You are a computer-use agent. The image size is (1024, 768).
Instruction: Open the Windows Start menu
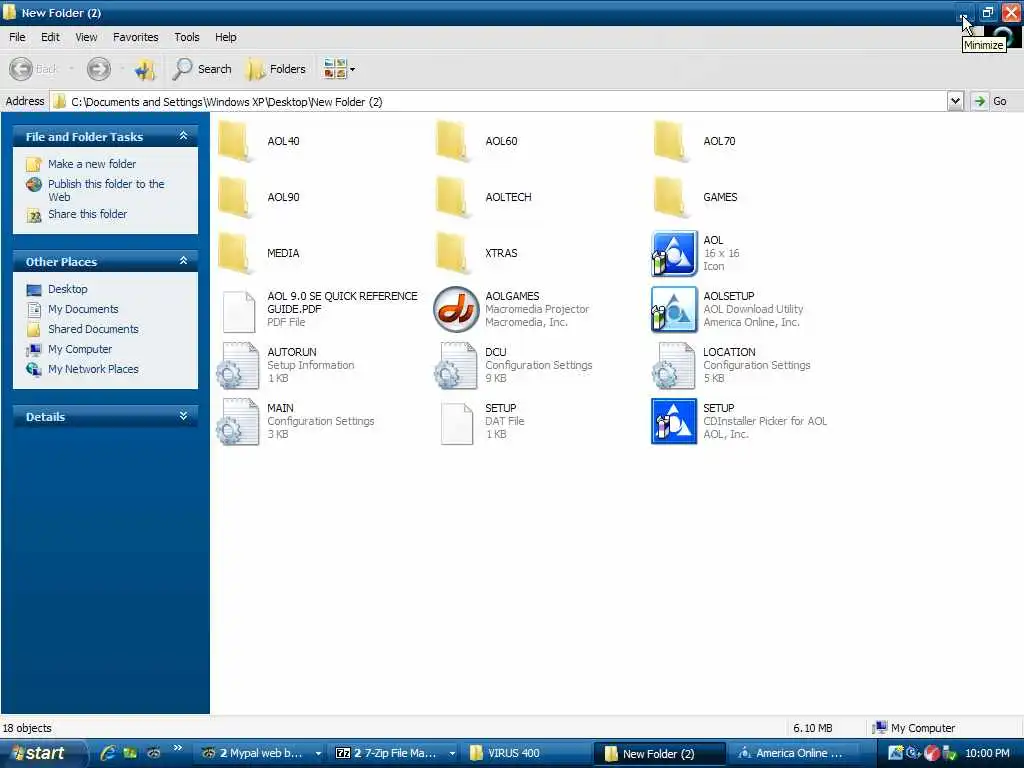(43, 754)
